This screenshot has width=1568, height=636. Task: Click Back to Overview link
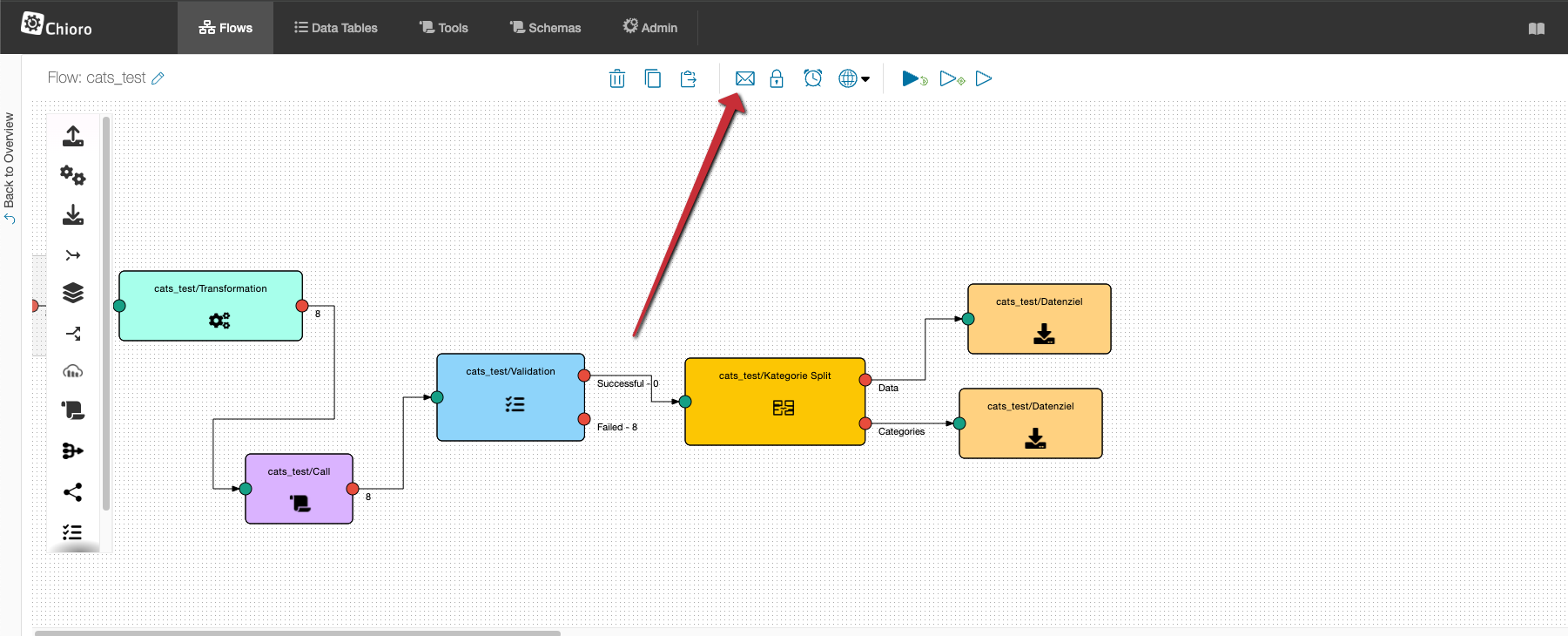click(x=10, y=166)
